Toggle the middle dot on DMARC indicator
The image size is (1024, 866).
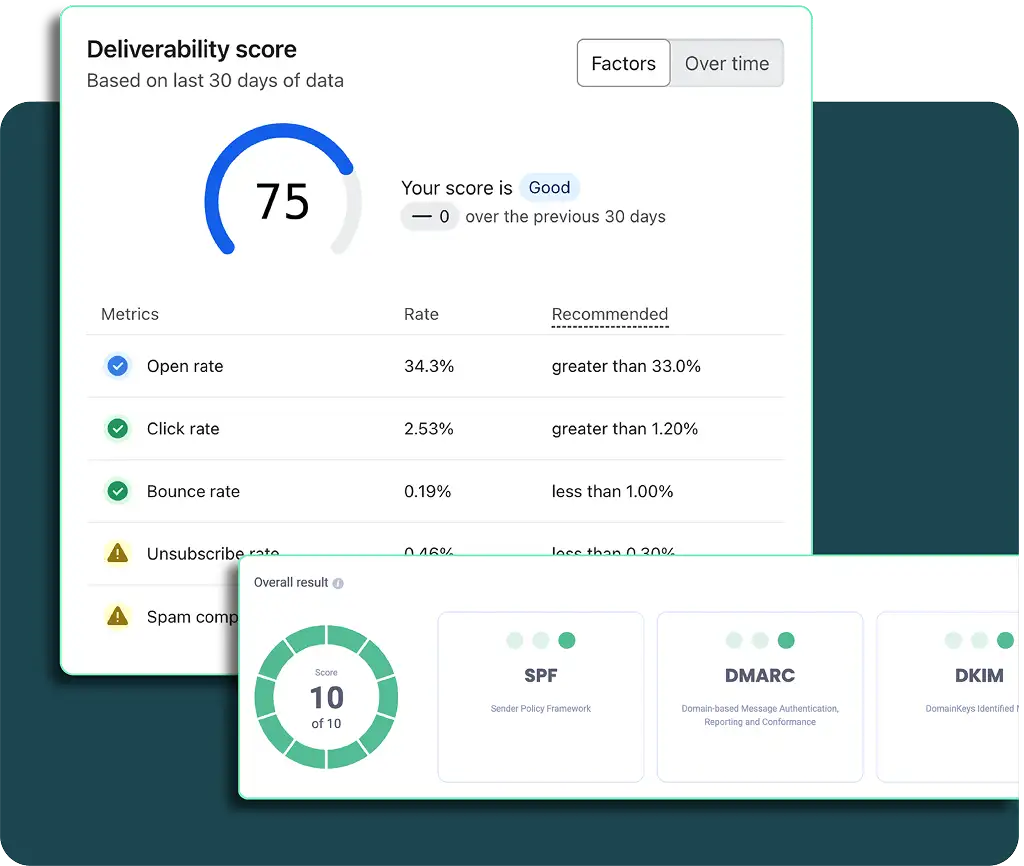(x=759, y=641)
